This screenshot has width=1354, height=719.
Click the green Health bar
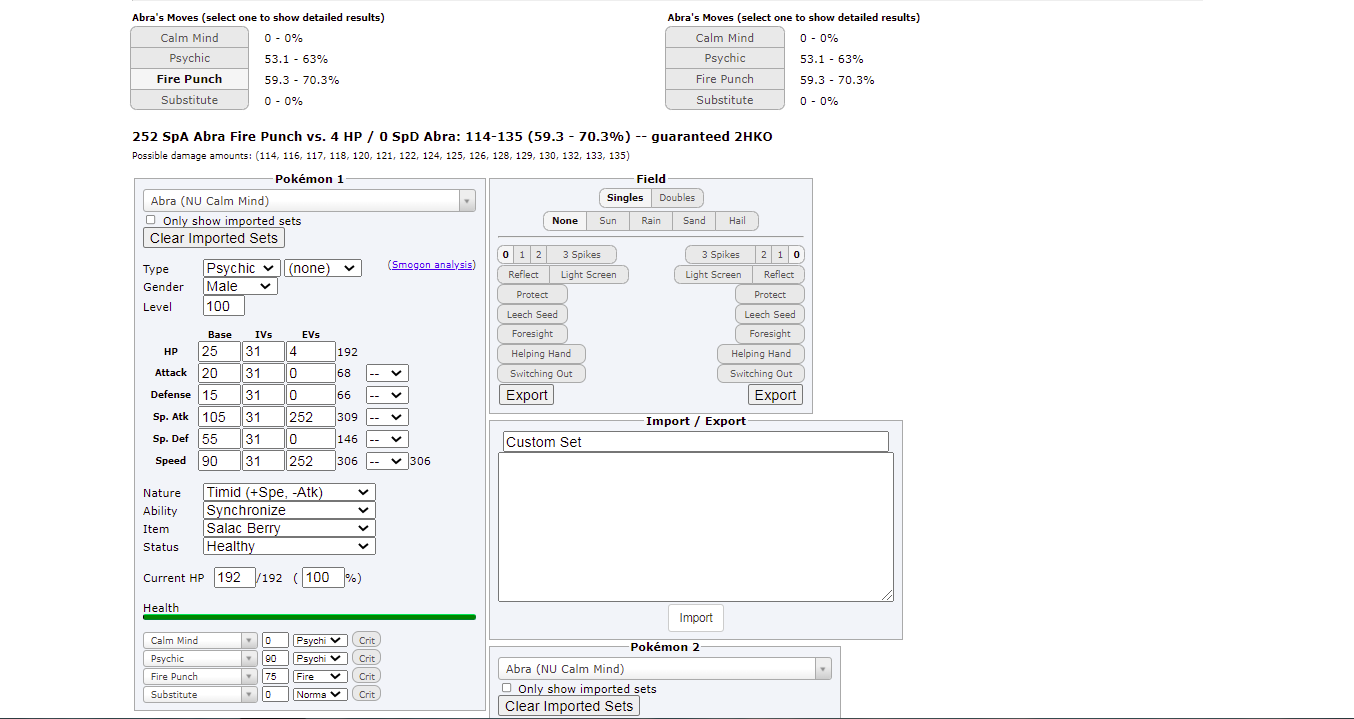309,617
